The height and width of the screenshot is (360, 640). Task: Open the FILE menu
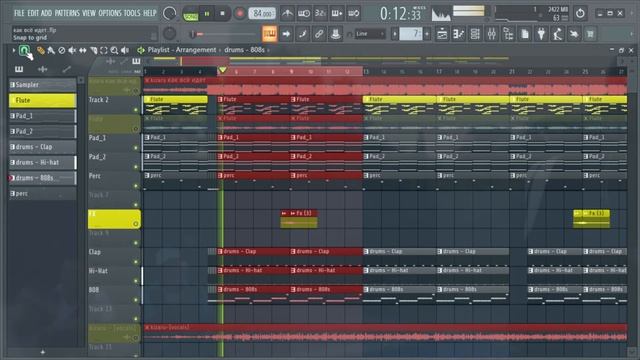point(19,13)
